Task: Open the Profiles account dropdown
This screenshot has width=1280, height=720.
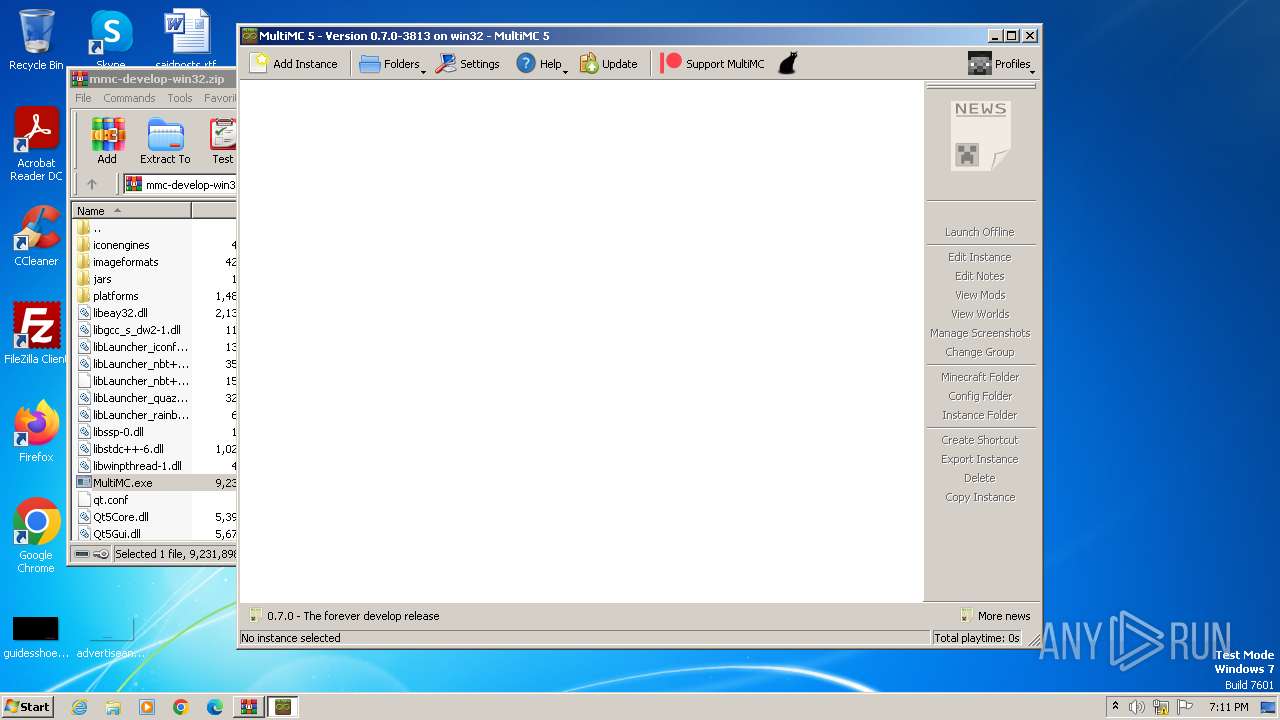Action: (1000, 64)
